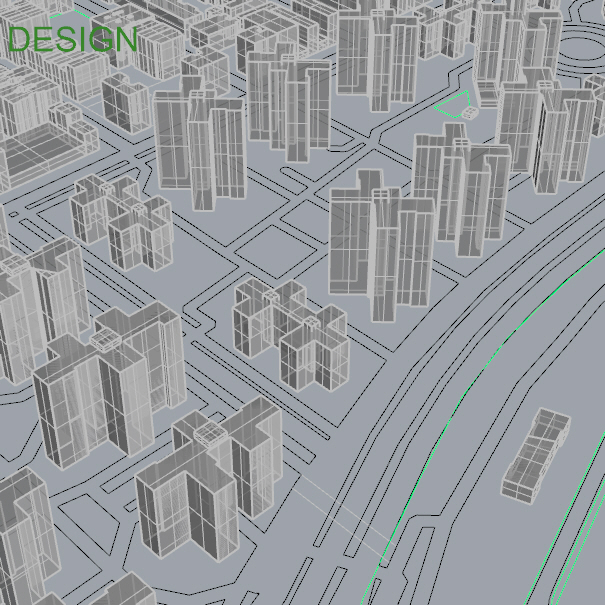This screenshot has height=605, width=605.
Task: Click the green DESIGN text label
Action: click(x=73, y=39)
